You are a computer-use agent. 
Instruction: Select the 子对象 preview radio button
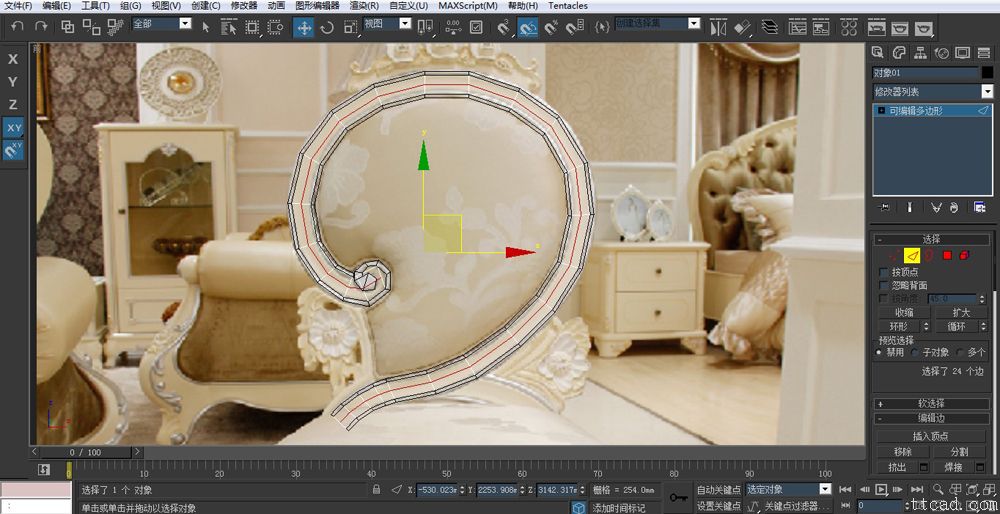[x=913, y=352]
